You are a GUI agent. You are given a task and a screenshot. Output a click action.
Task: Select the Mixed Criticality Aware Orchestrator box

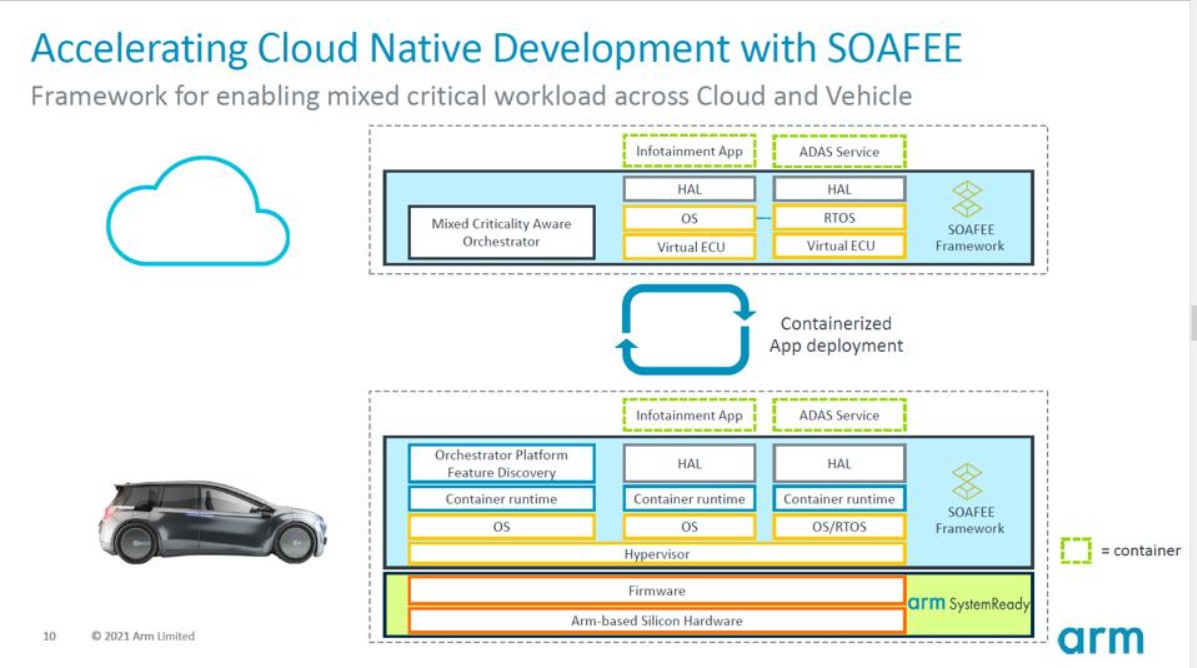[x=501, y=232]
